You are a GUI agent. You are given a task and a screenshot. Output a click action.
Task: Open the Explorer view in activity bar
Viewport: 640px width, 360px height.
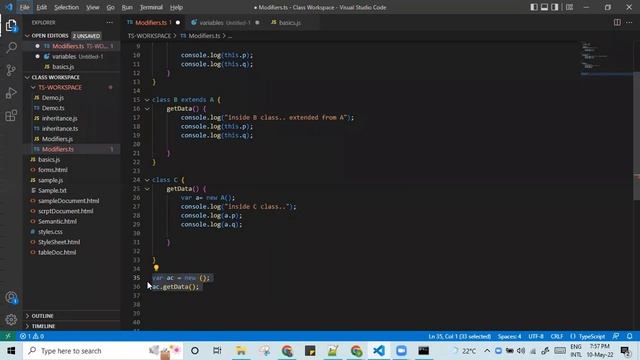[x=11, y=26]
